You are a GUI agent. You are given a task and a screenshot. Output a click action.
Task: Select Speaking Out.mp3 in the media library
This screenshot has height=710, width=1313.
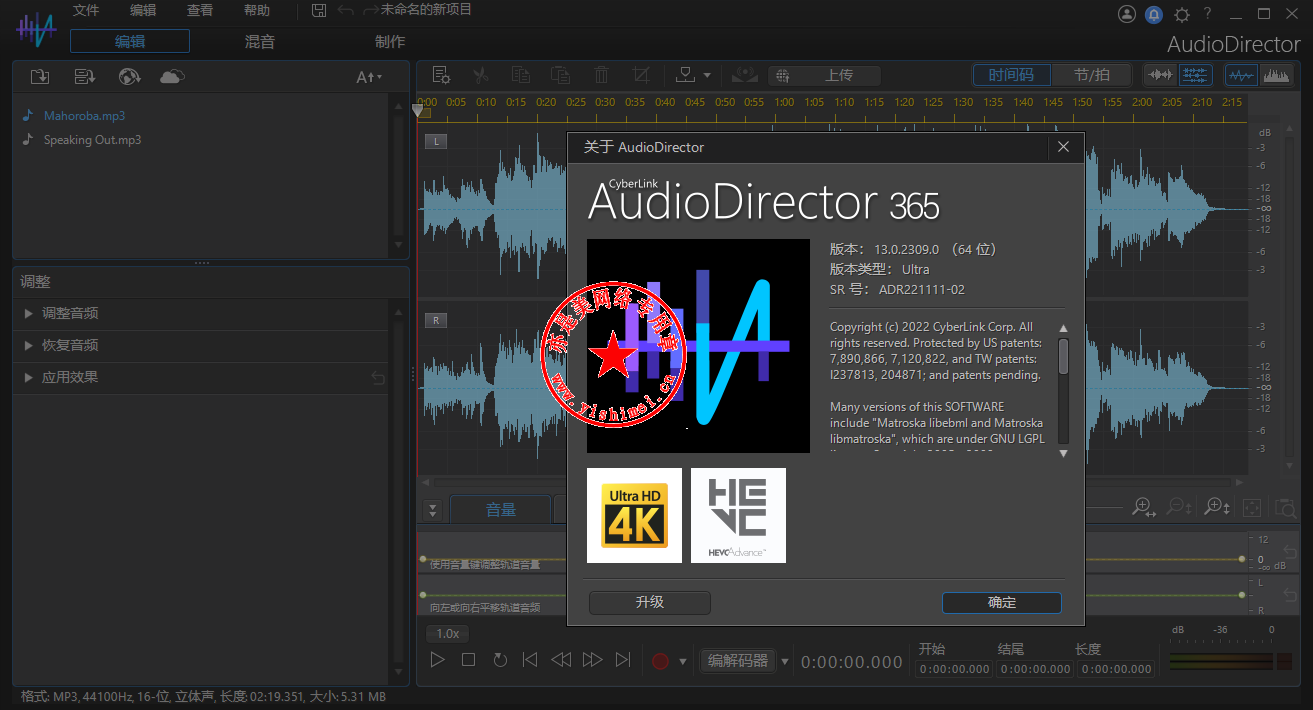point(92,140)
